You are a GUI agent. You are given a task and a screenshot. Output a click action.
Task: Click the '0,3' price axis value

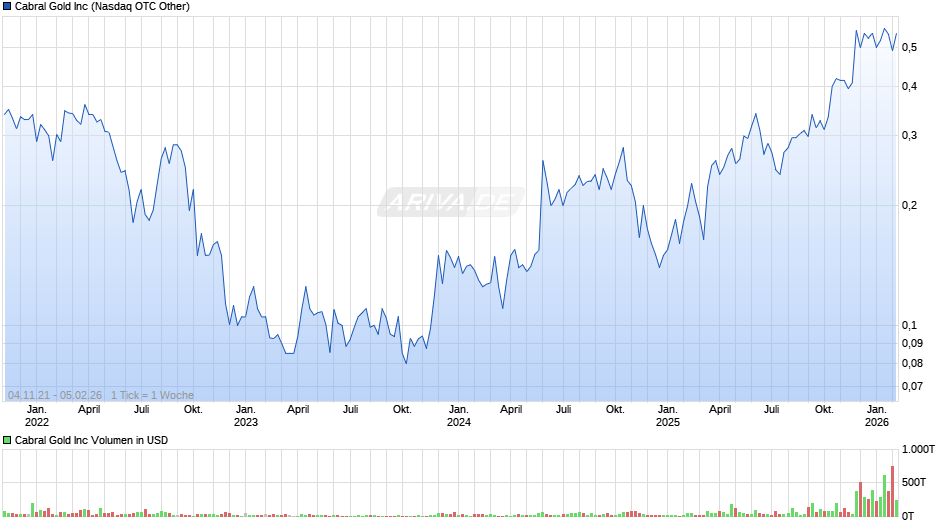(x=909, y=136)
